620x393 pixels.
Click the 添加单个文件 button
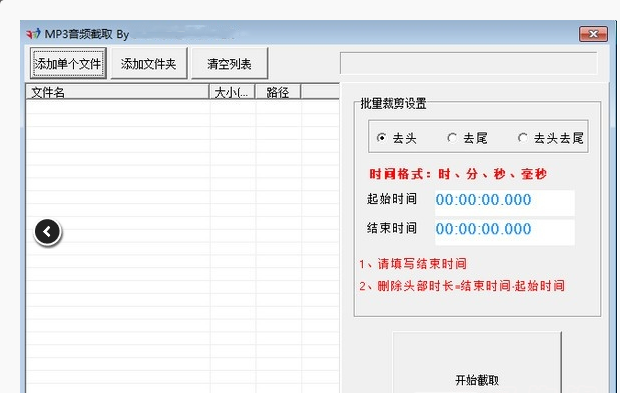tap(68, 64)
